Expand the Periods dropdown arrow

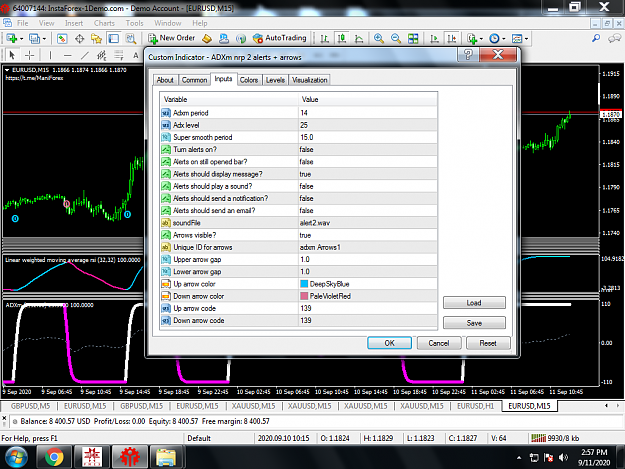[x=503, y=39]
